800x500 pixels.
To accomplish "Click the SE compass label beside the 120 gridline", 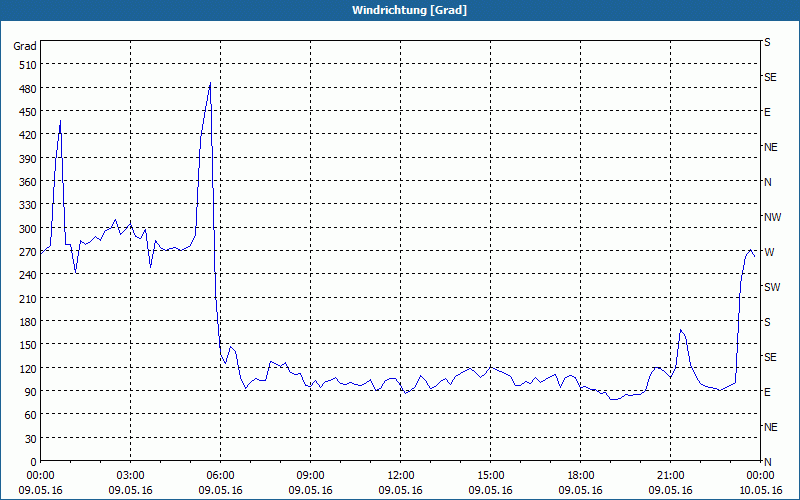I will [x=770, y=358].
